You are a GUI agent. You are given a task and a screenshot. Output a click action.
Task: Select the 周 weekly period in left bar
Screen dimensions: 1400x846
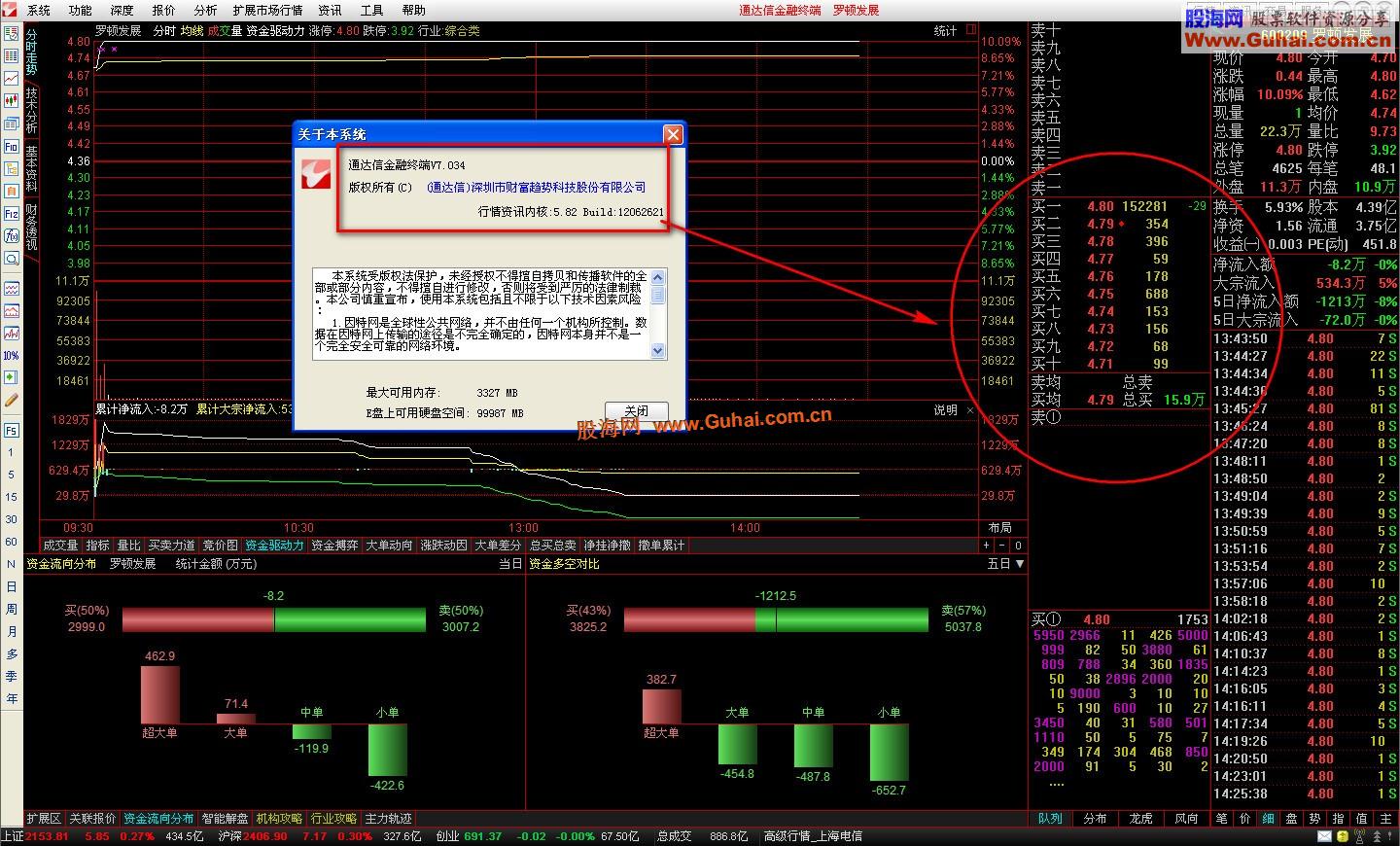pyautogui.click(x=12, y=610)
